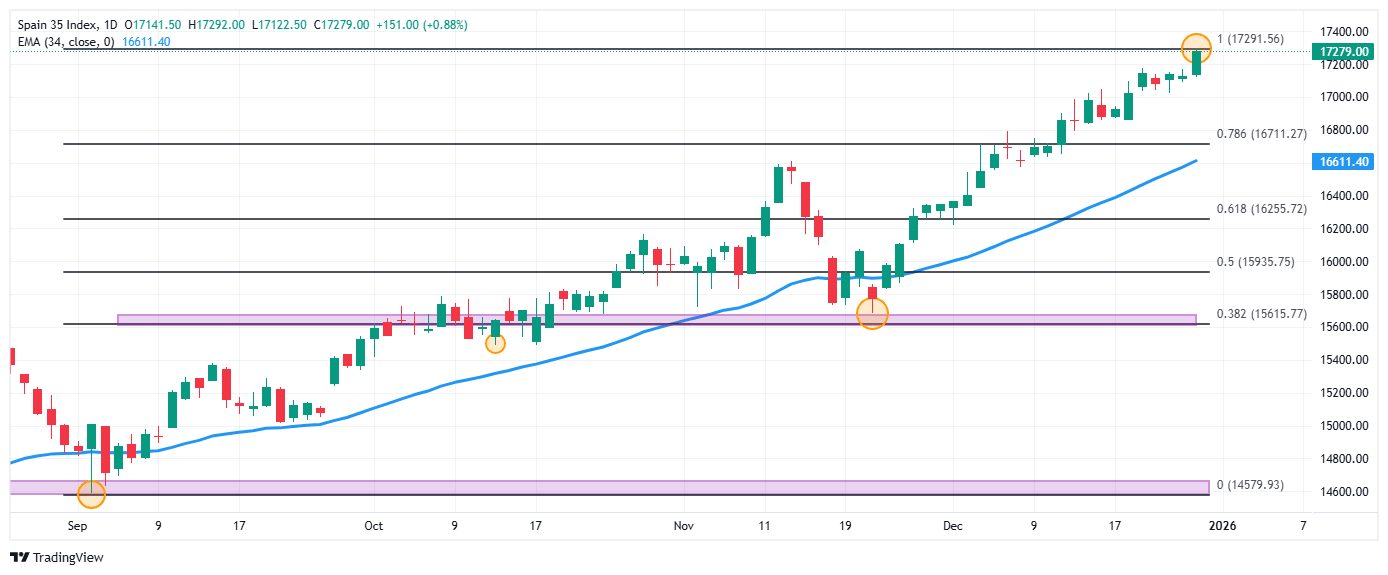The height and width of the screenshot is (575, 1388).
Task: Click the Nov label on the time axis
Action: (x=683, y=525)
